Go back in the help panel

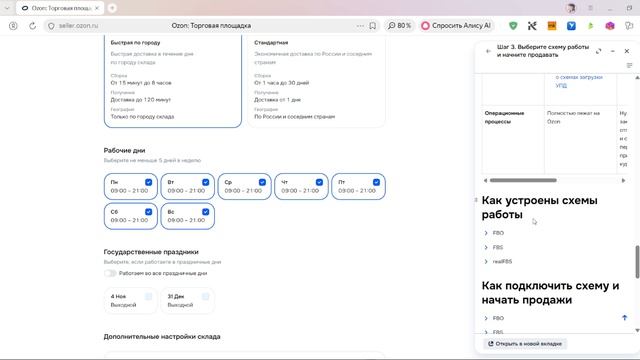point(488,51)
